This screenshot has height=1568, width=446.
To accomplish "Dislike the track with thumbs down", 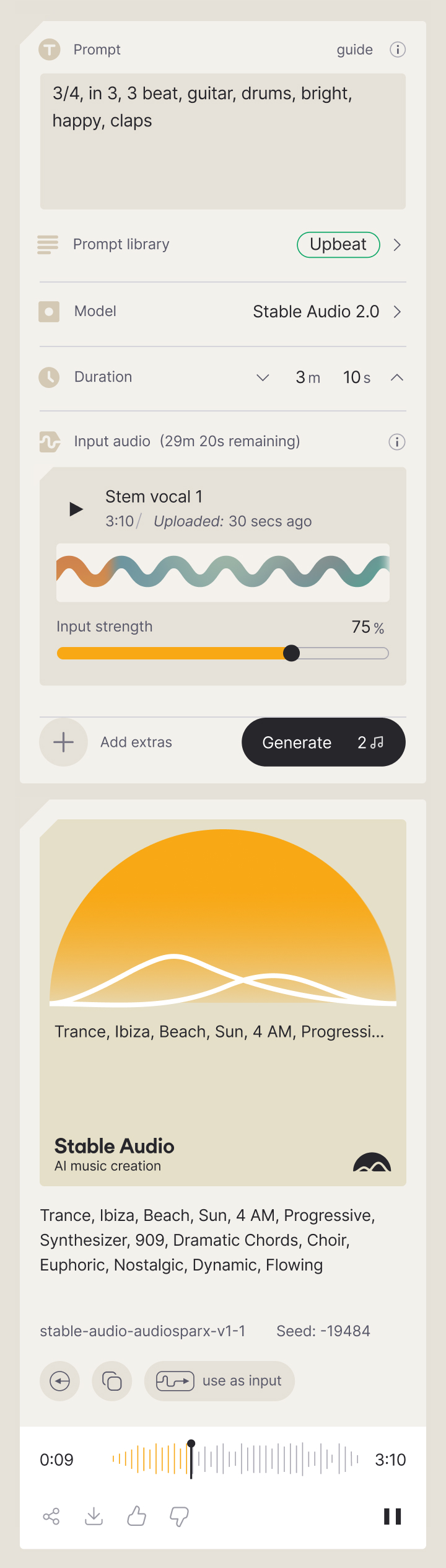I will [179, 1517].
